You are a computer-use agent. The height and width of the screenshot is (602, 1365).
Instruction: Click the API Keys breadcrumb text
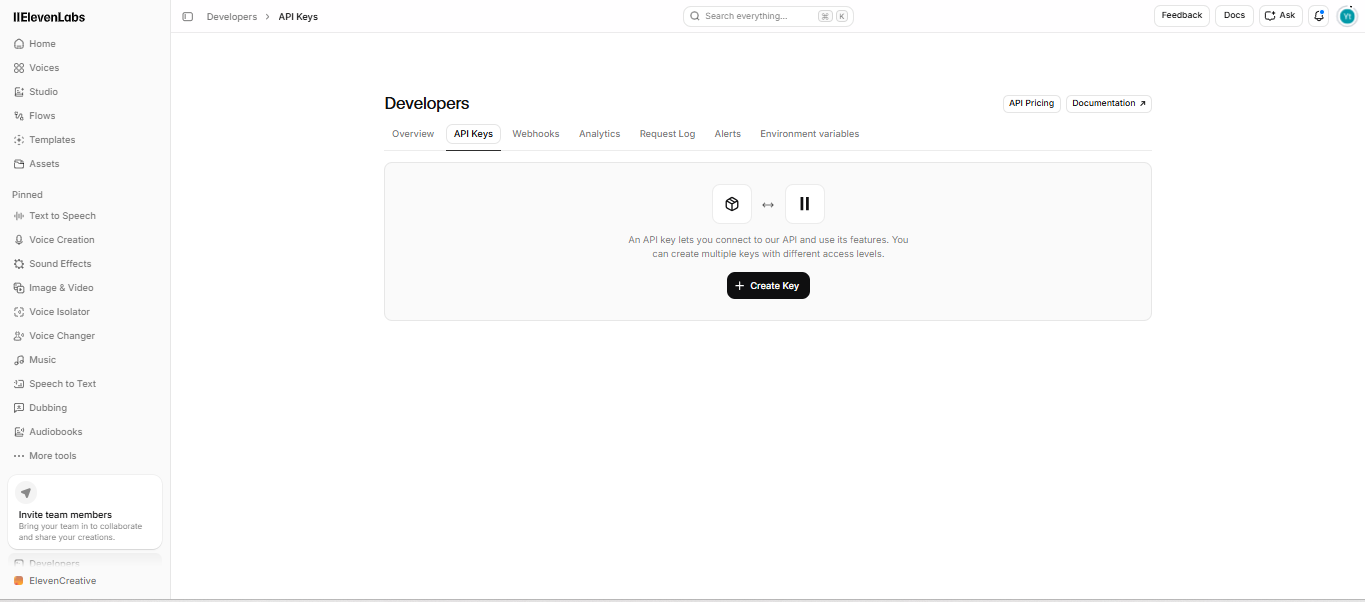[298, 17]
